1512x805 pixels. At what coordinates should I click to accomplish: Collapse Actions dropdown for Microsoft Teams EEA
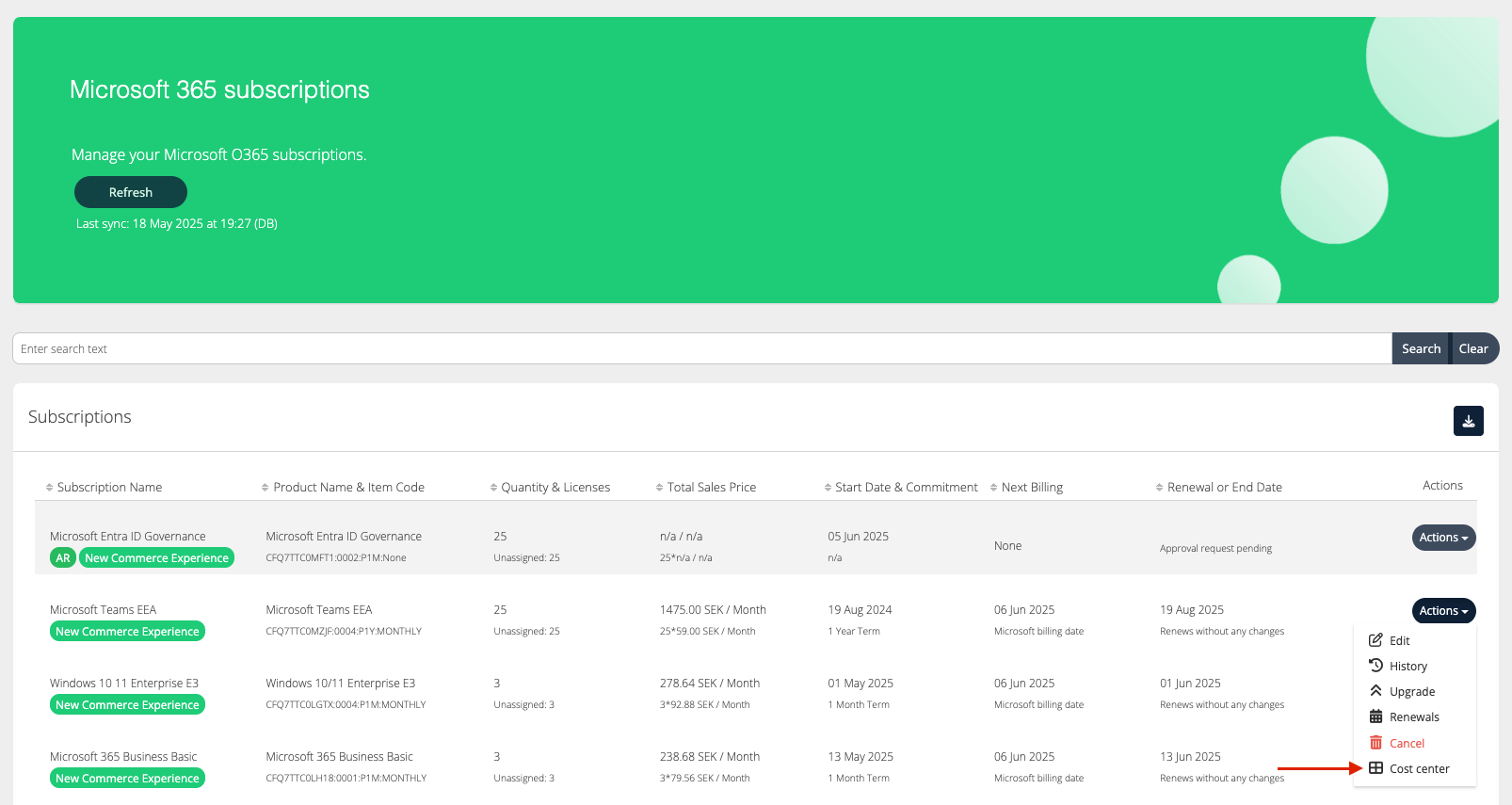(1443, 611)
